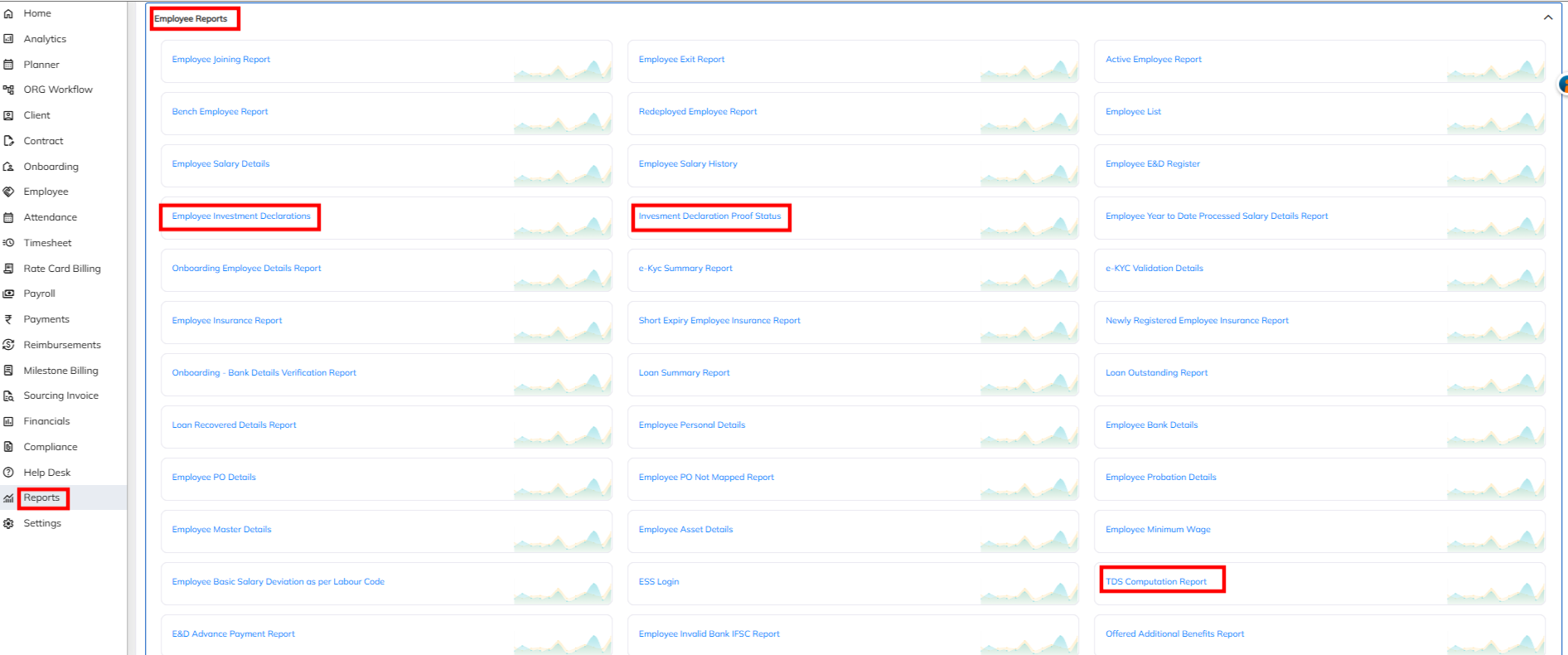This screenshot has height=655, width=1568.
Task: Click the Attendance sidebar icon
Action: (x=8, y=217)
